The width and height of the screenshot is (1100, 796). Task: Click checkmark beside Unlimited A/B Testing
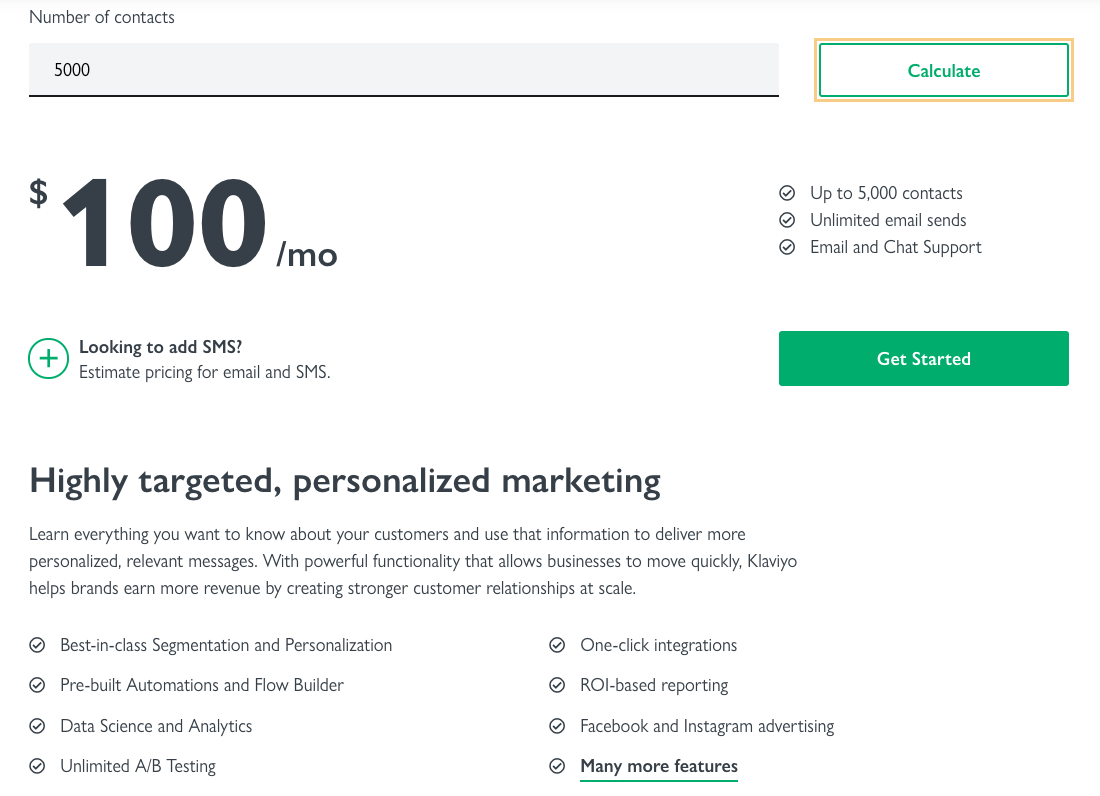(x=38, y=767)
